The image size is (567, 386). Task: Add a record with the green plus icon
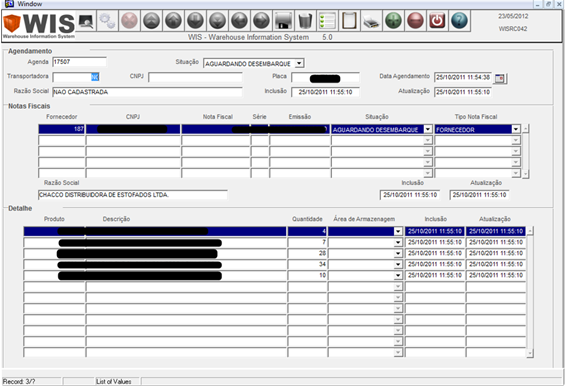tap(393, 21)
